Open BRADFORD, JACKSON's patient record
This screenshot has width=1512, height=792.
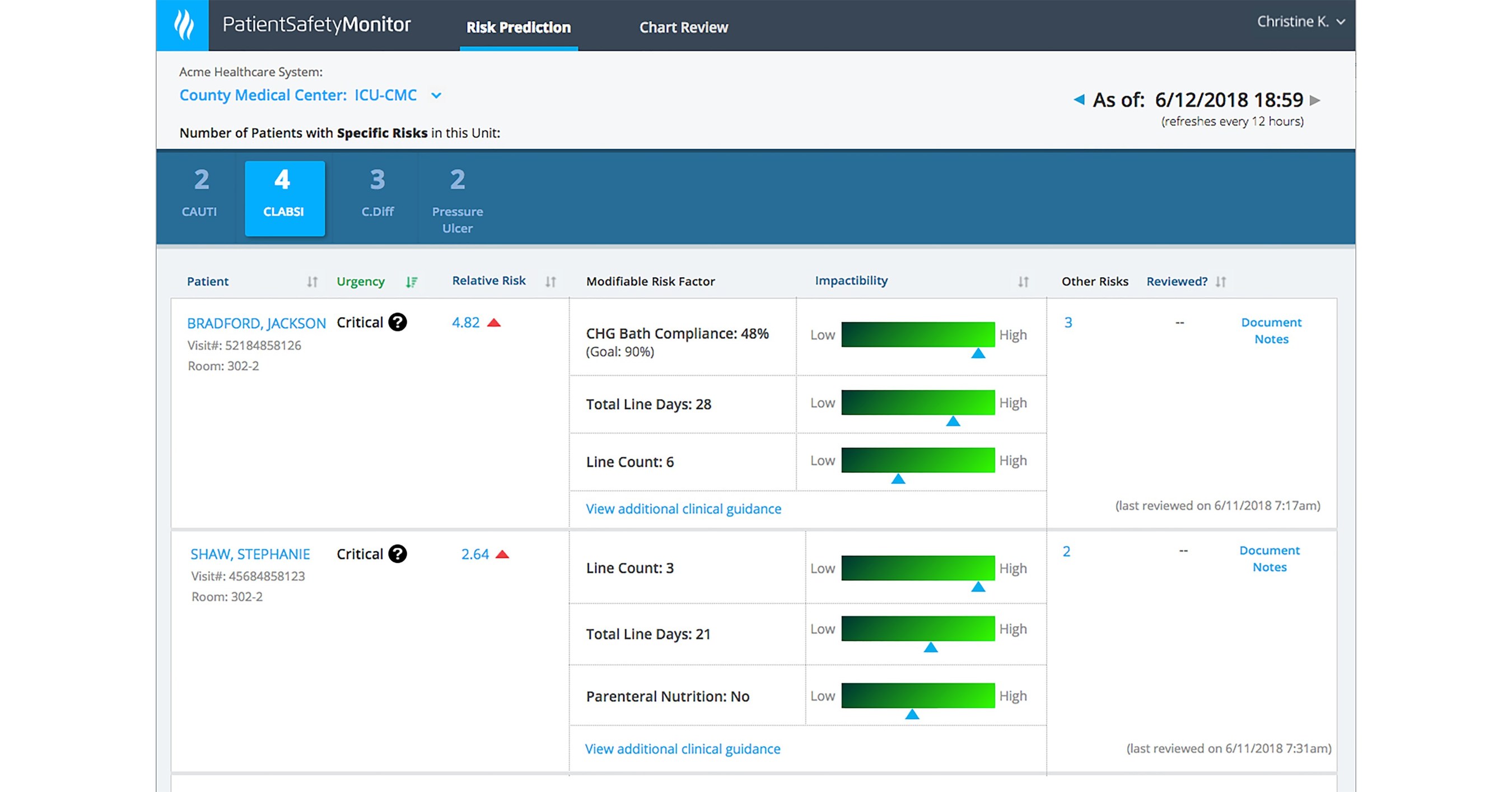(256, 323)
